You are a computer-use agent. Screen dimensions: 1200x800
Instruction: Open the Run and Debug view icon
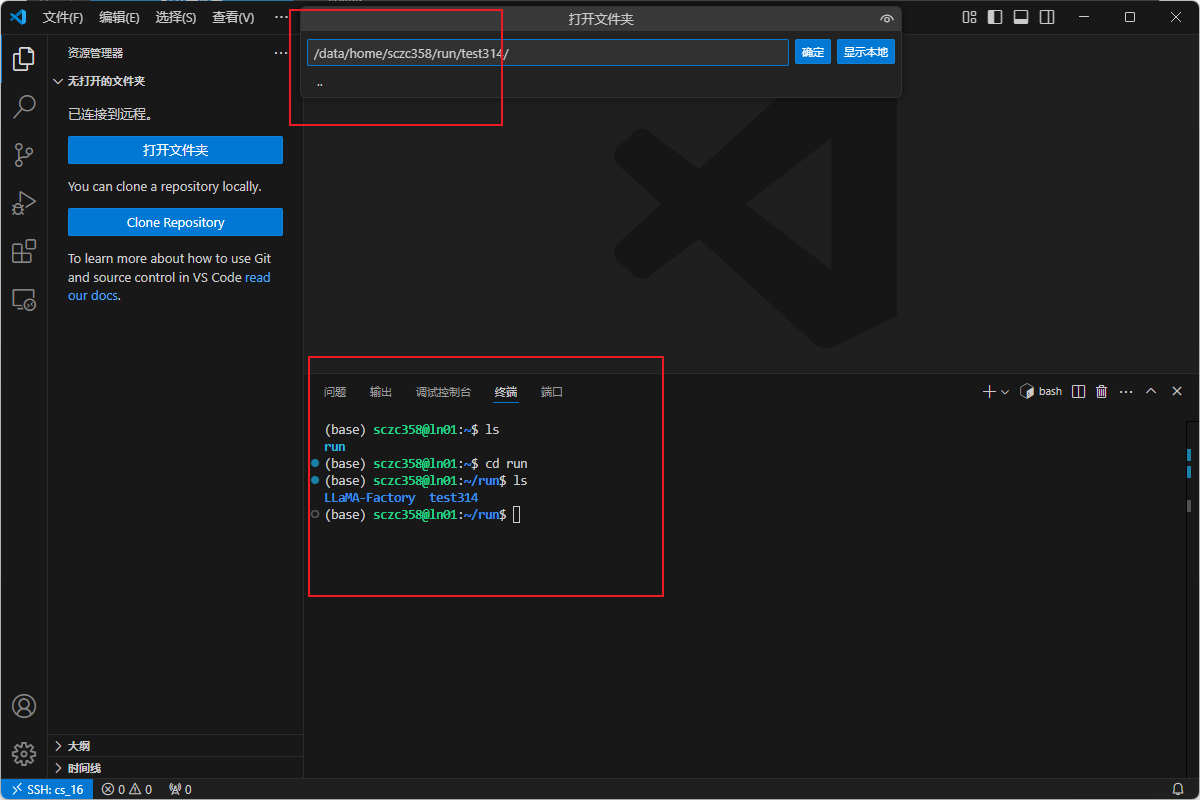point(24,203)
